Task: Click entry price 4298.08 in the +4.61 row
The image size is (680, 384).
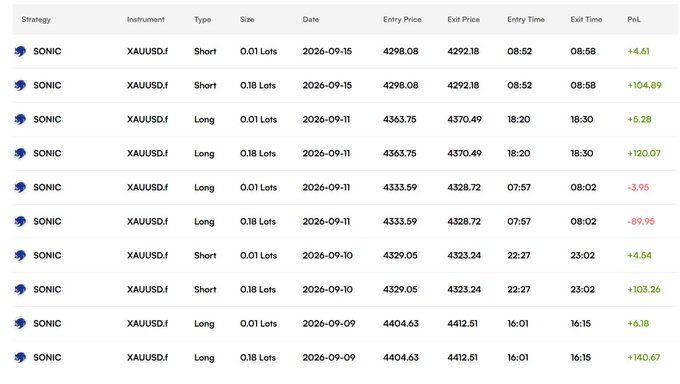Action: click(x=401, y=51)
